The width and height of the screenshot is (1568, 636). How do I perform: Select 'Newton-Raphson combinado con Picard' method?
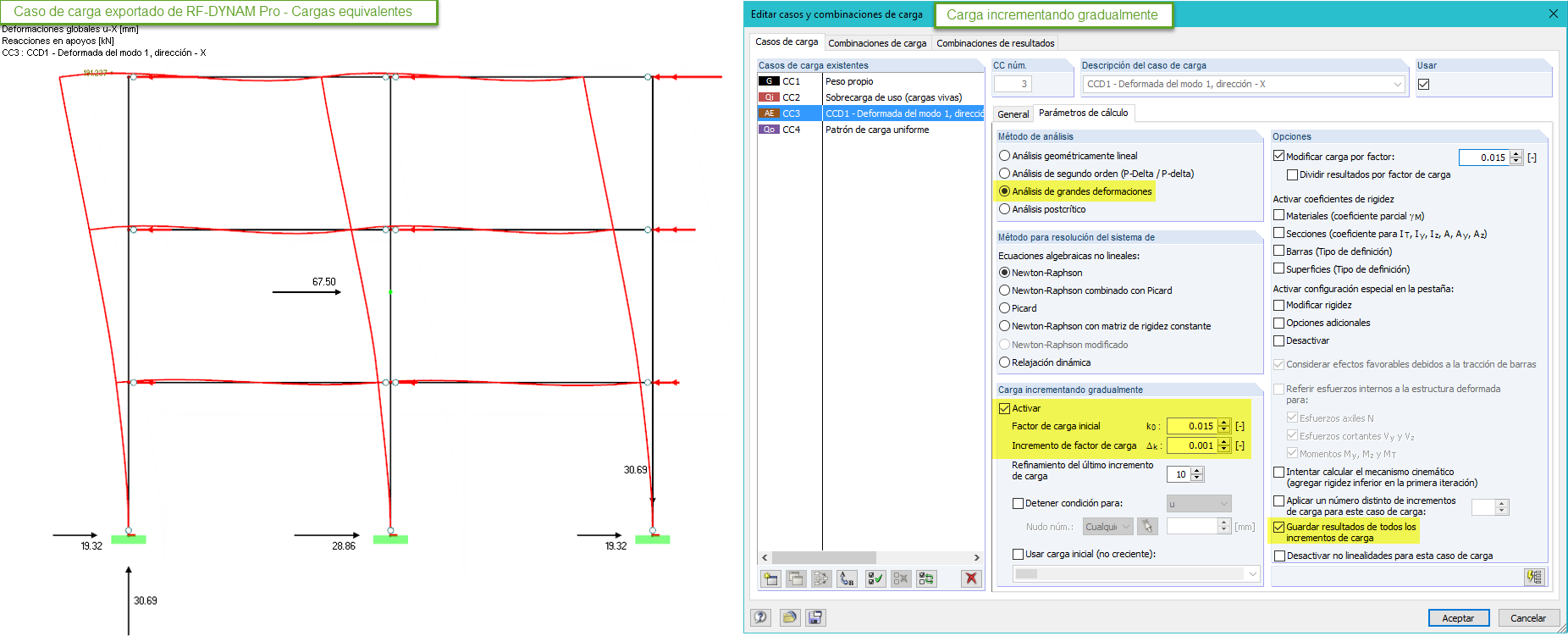[1004, 290]
